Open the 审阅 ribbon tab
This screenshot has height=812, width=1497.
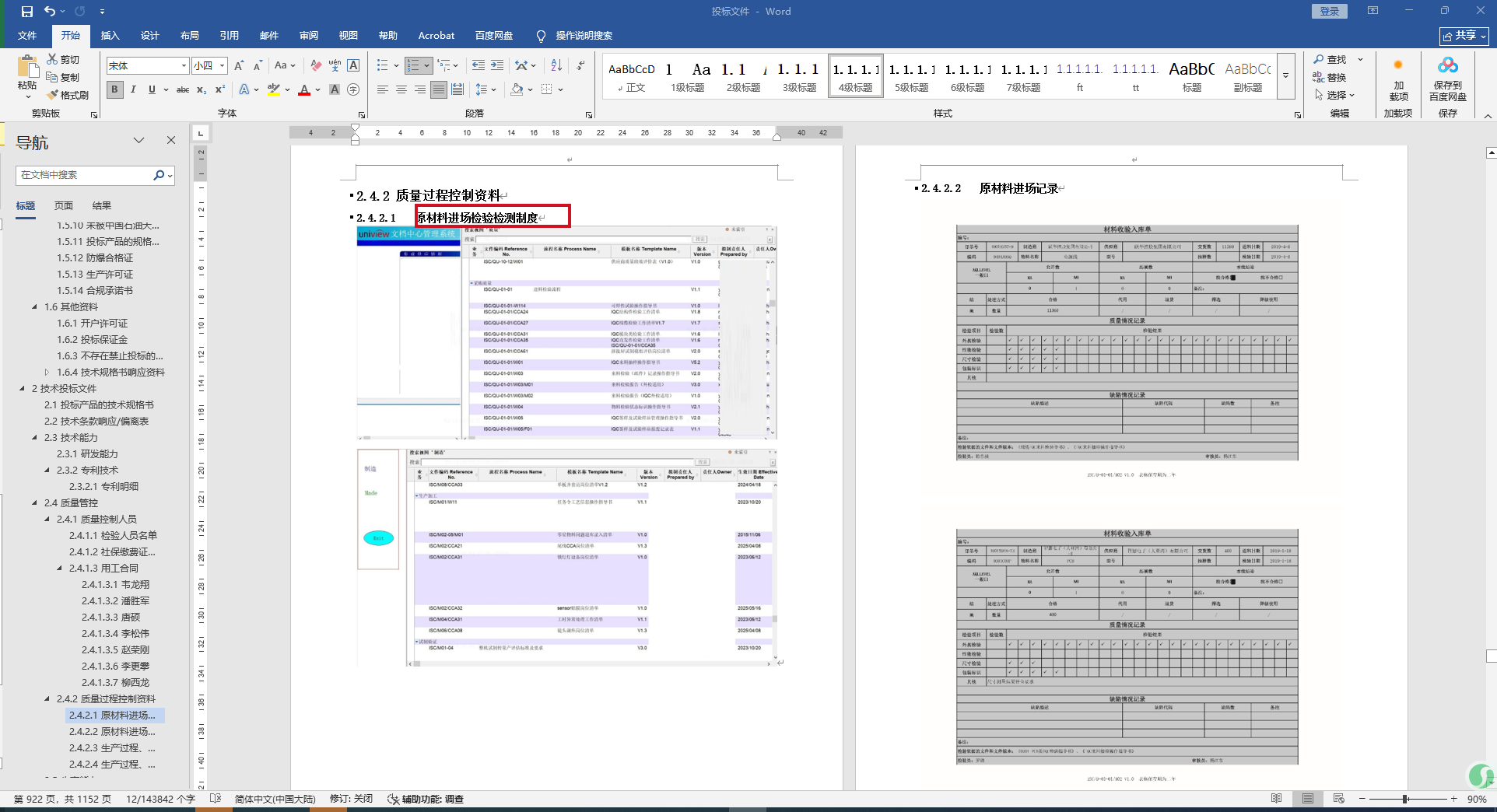point(309,35)
